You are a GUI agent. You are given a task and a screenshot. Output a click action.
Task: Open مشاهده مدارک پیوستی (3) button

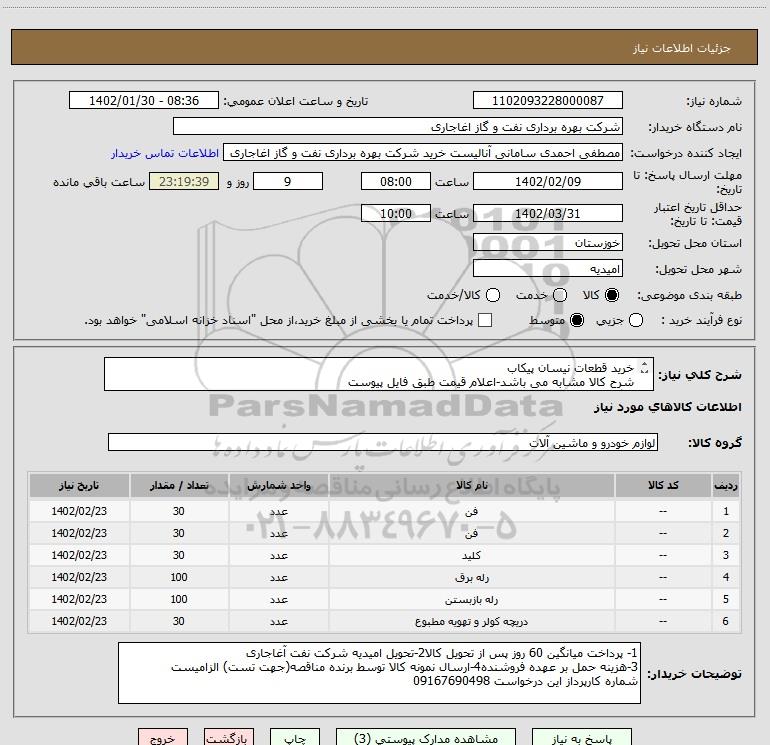(426, 737)
